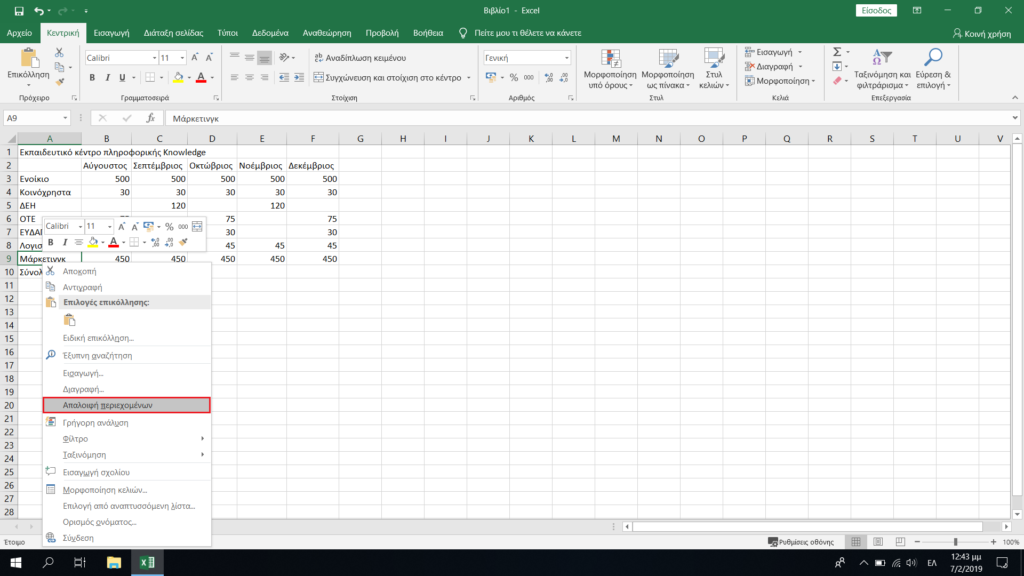Click the Windows Start button
This screenshot has height=576, width=1024.
(x=16, y=562)
